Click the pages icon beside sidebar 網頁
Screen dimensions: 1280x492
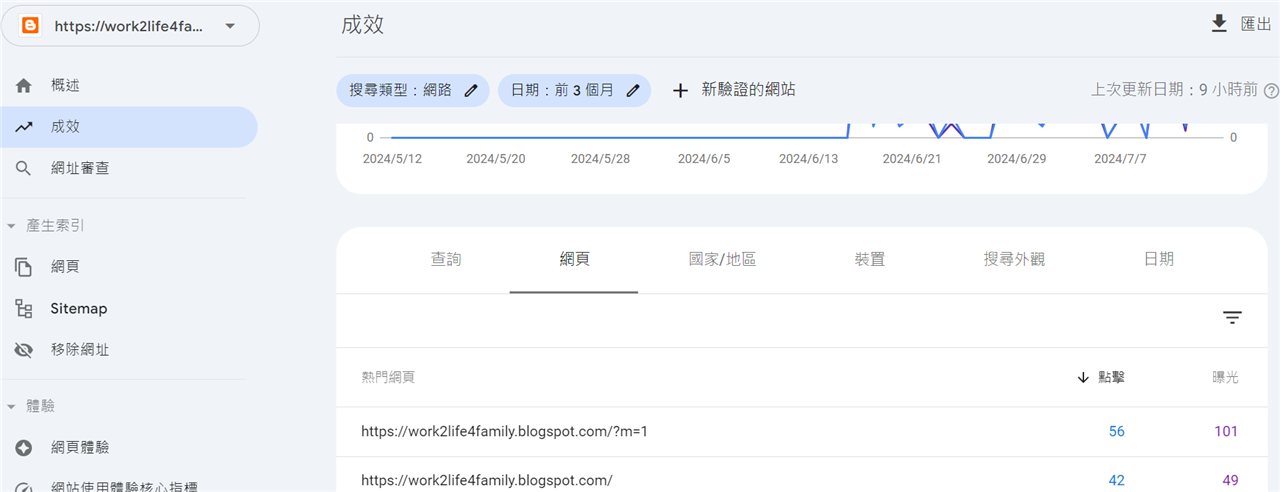pos(24,267)
